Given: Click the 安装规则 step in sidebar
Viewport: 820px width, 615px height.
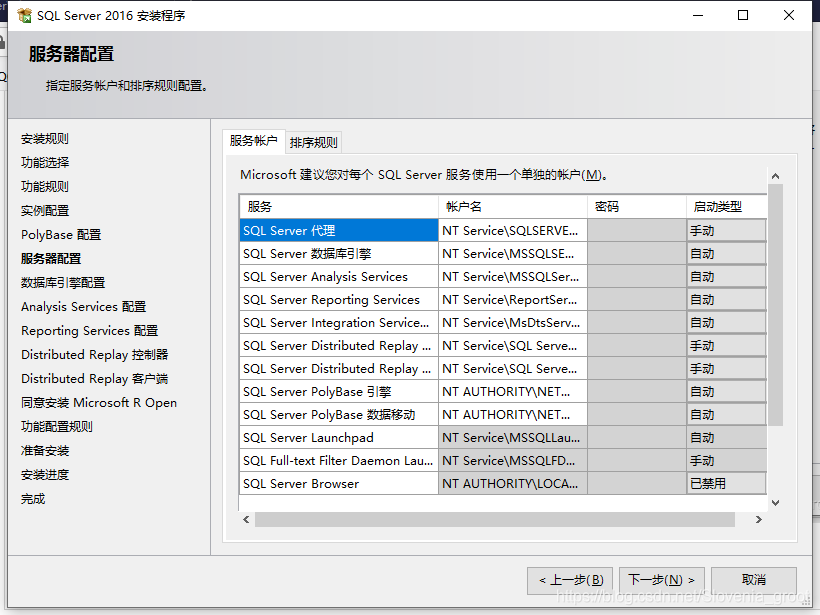Looking at the screenshot, I should [x=45, y=139].
